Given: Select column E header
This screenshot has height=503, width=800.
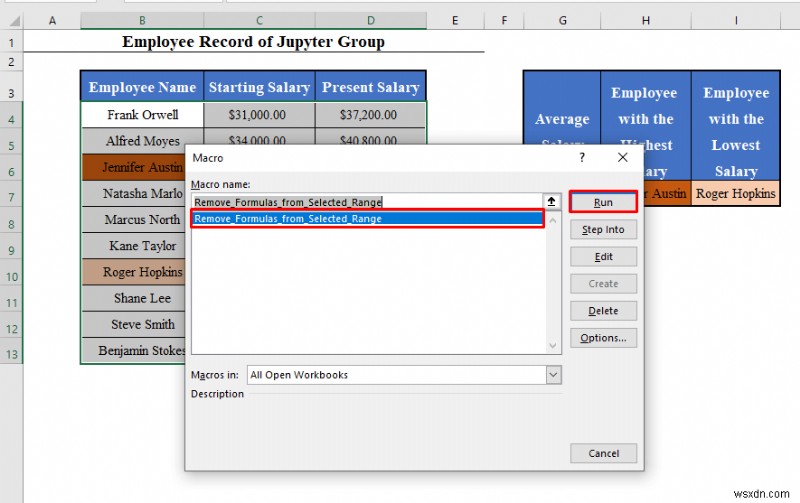Looking at the screenshot, I should pyautogui.click(x=455, y=20).
